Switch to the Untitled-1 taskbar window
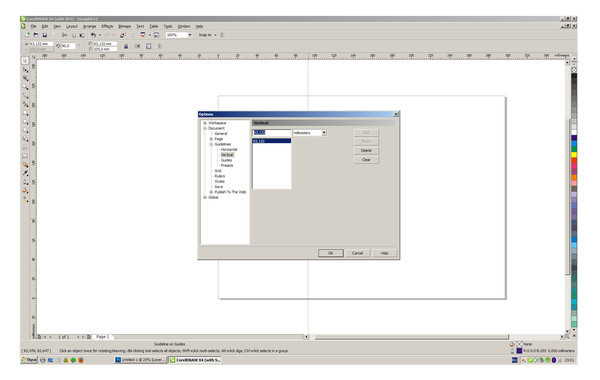 [x=140, y=360]
